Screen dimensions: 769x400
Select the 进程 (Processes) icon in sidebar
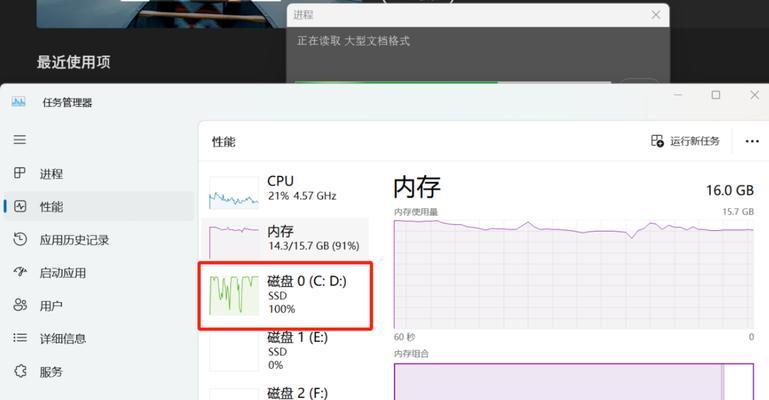20,173
